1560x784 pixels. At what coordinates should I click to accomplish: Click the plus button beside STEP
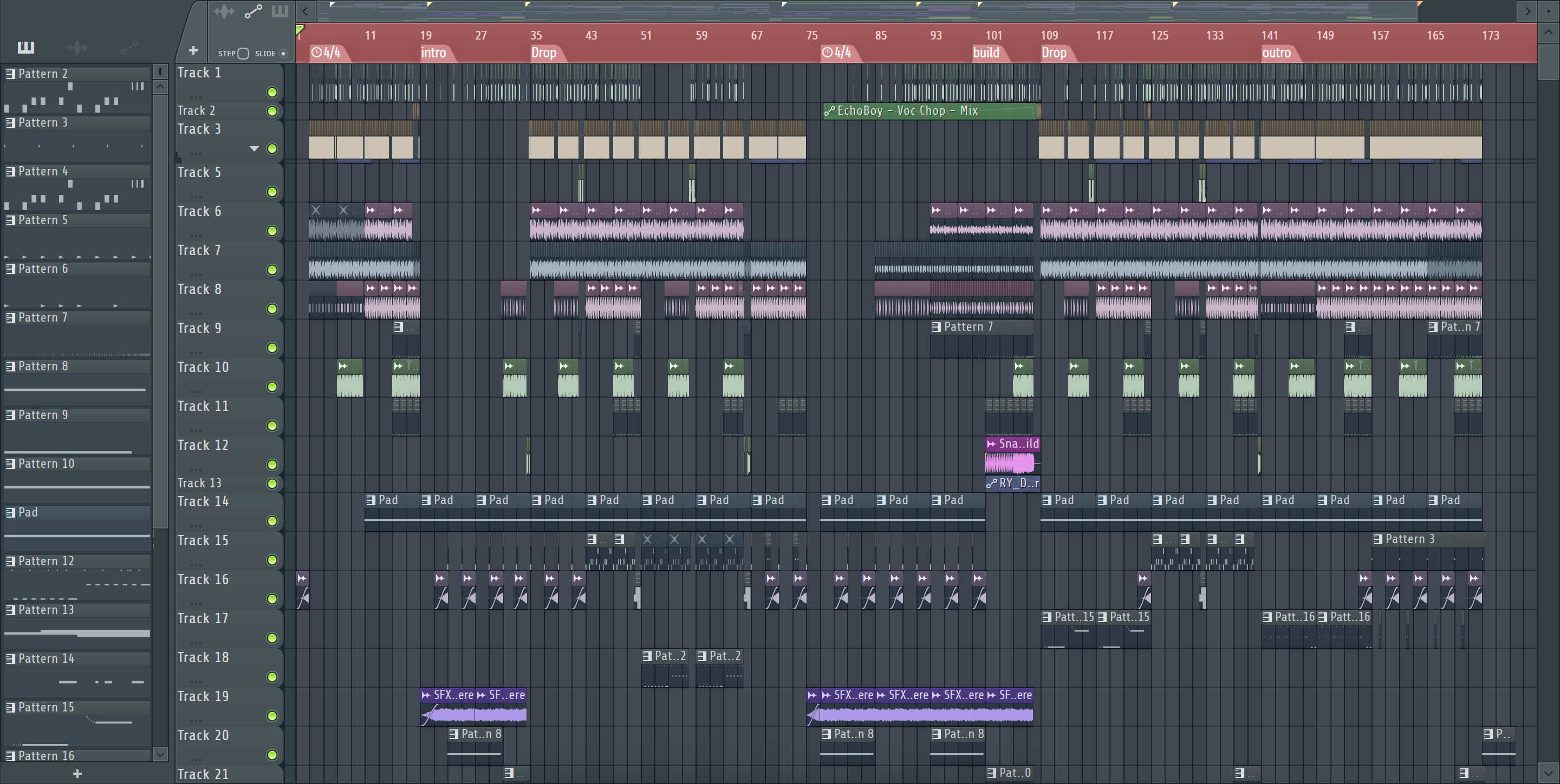[x=193, y=51]
